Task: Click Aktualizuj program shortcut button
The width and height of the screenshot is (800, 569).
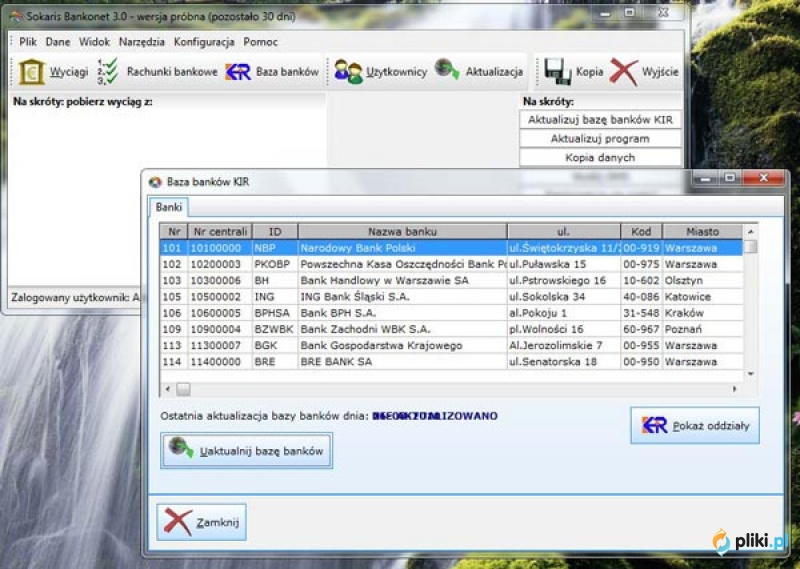Action: [x=600, y=138]
